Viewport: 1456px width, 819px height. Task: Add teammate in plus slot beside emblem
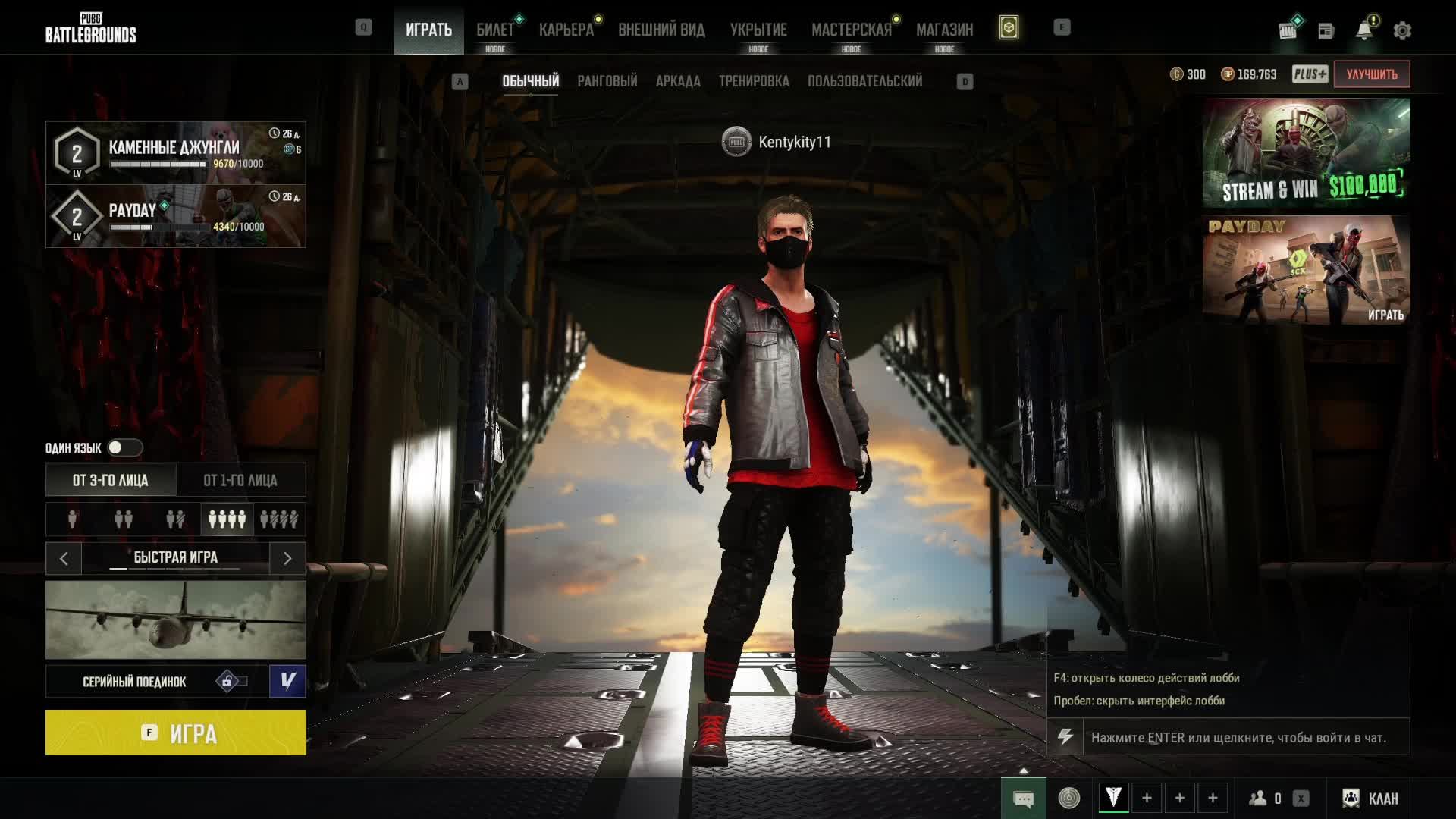tap(1147, 798)
